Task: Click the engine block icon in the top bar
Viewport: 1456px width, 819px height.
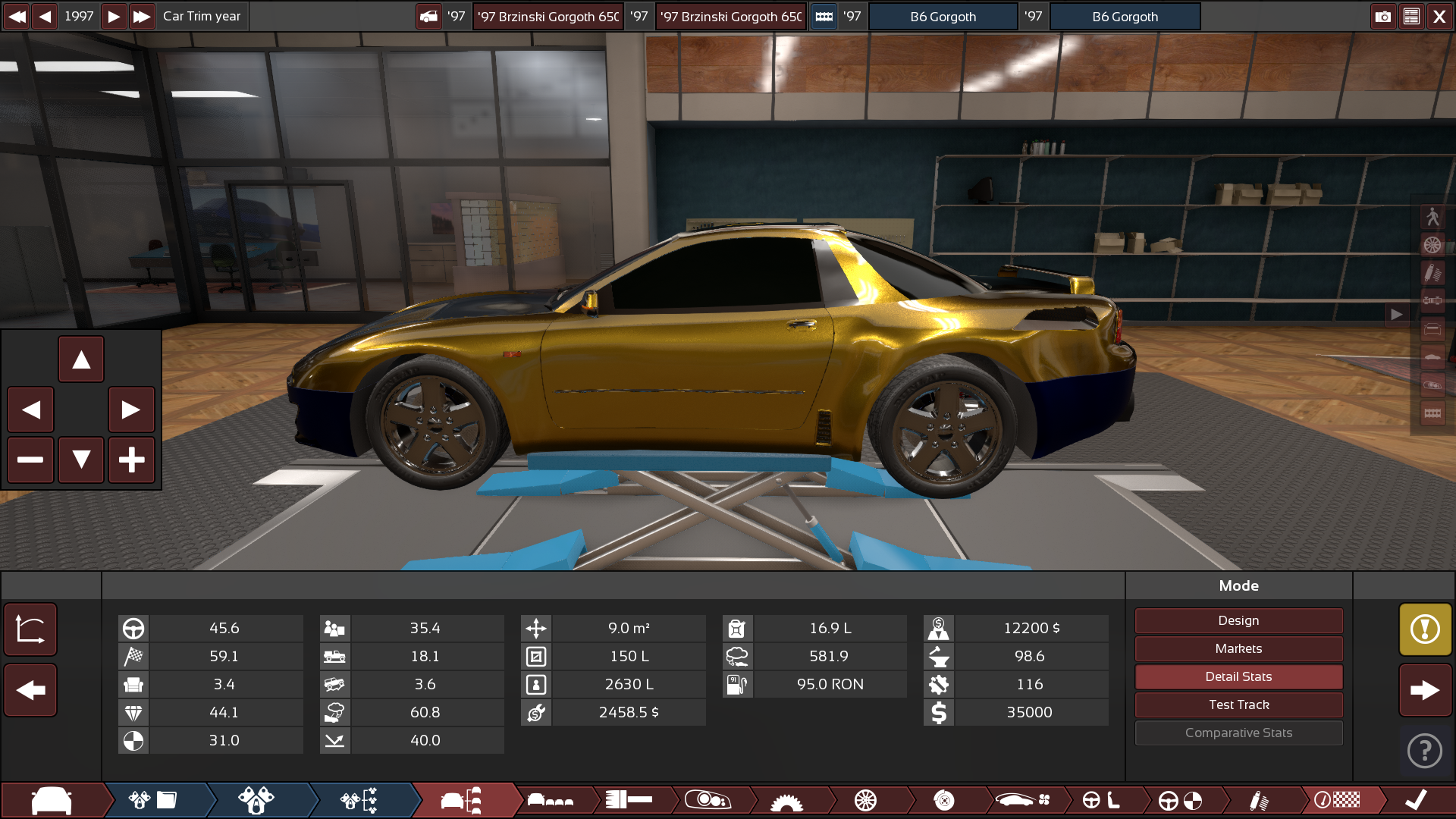Action: tap(824, 16)
